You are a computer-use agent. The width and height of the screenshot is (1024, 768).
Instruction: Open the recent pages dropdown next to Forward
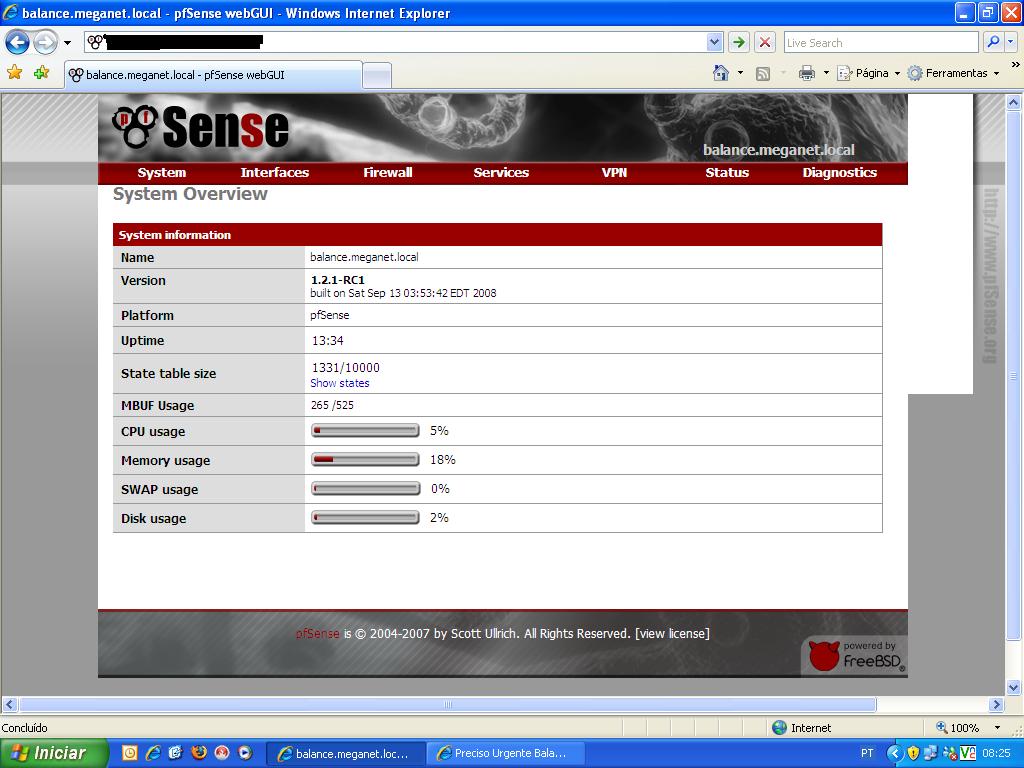[x=67, y=43]
